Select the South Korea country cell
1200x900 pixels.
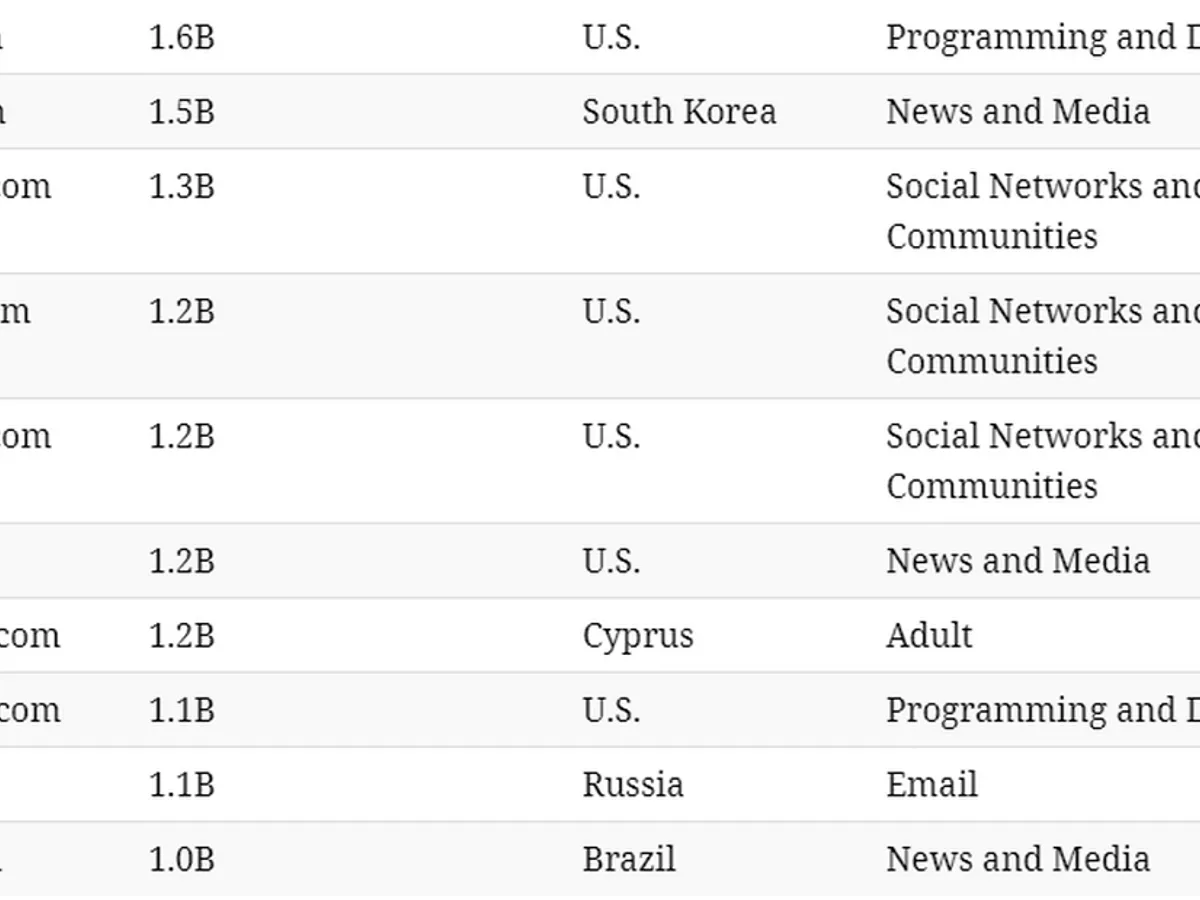point(679,111)
